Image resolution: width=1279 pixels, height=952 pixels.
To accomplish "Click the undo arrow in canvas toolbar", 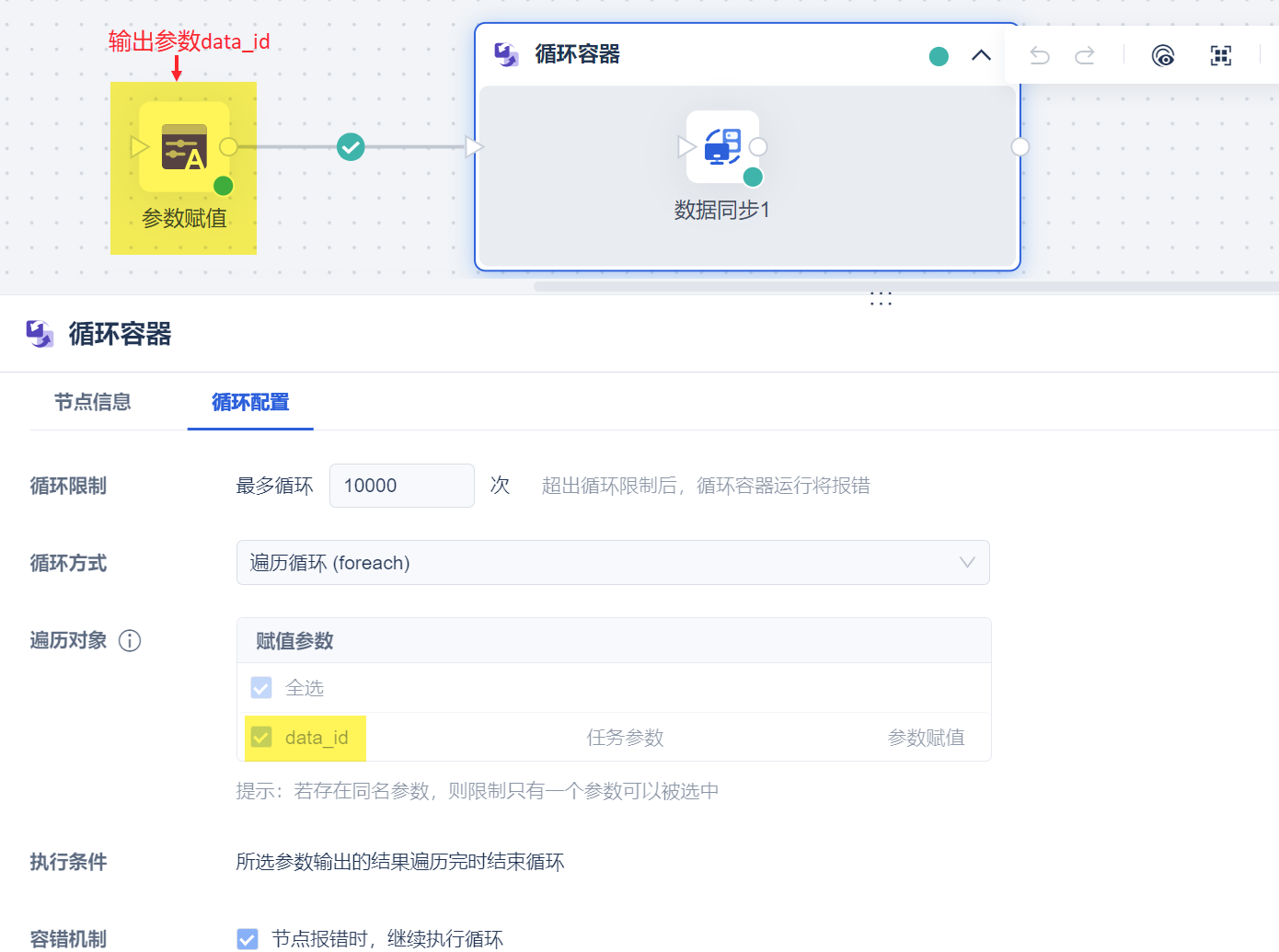I will (x=1040, y=56).
